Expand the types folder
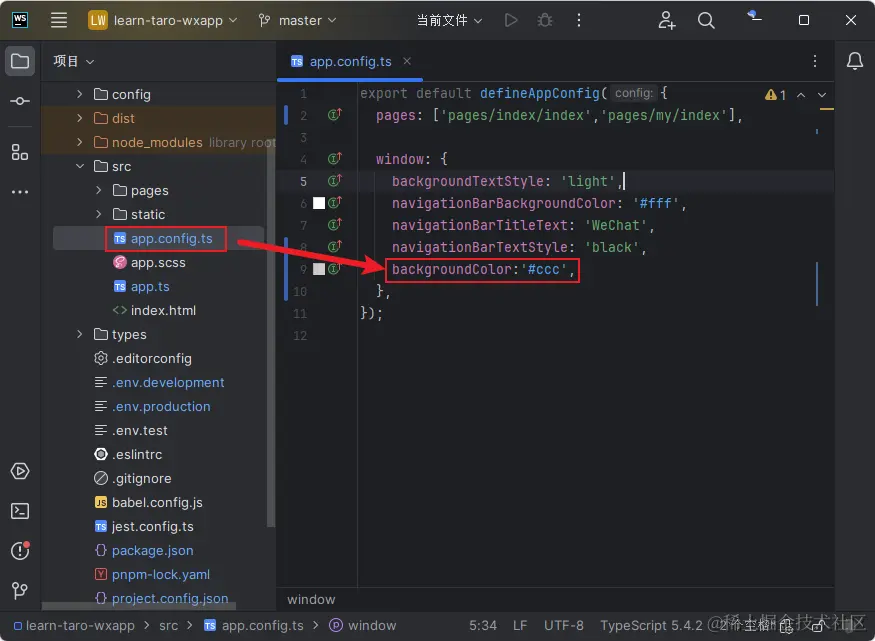875x641 pixels. [79, 334]
